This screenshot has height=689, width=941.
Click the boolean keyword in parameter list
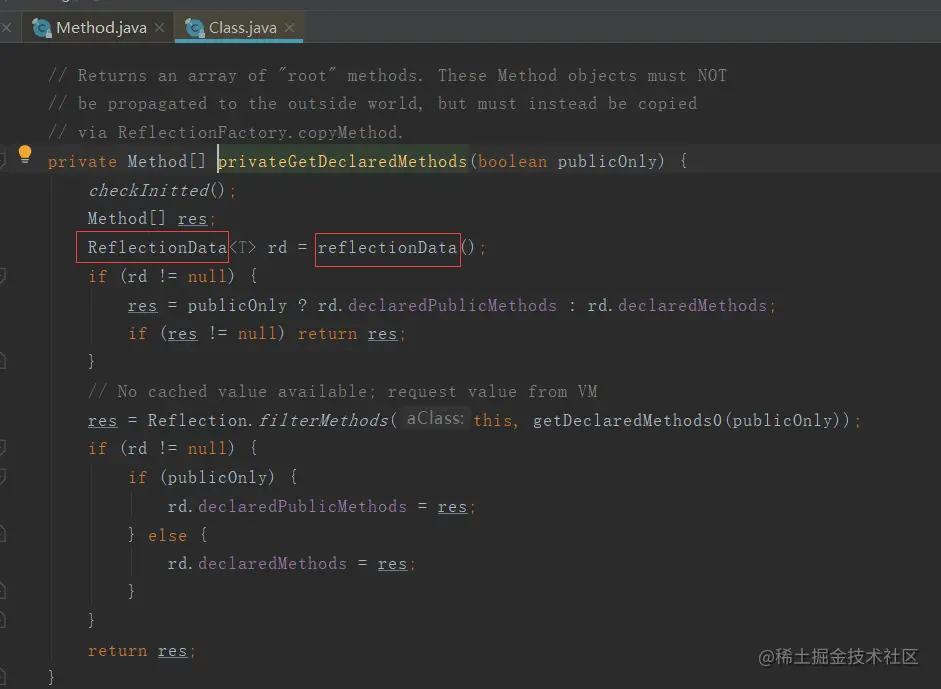click(513, 161)
